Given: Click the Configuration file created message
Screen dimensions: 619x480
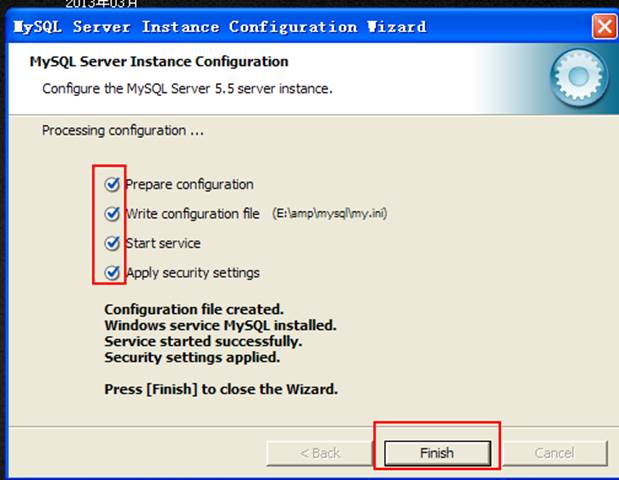Looking at the screenshot, I should coord(194,310).
